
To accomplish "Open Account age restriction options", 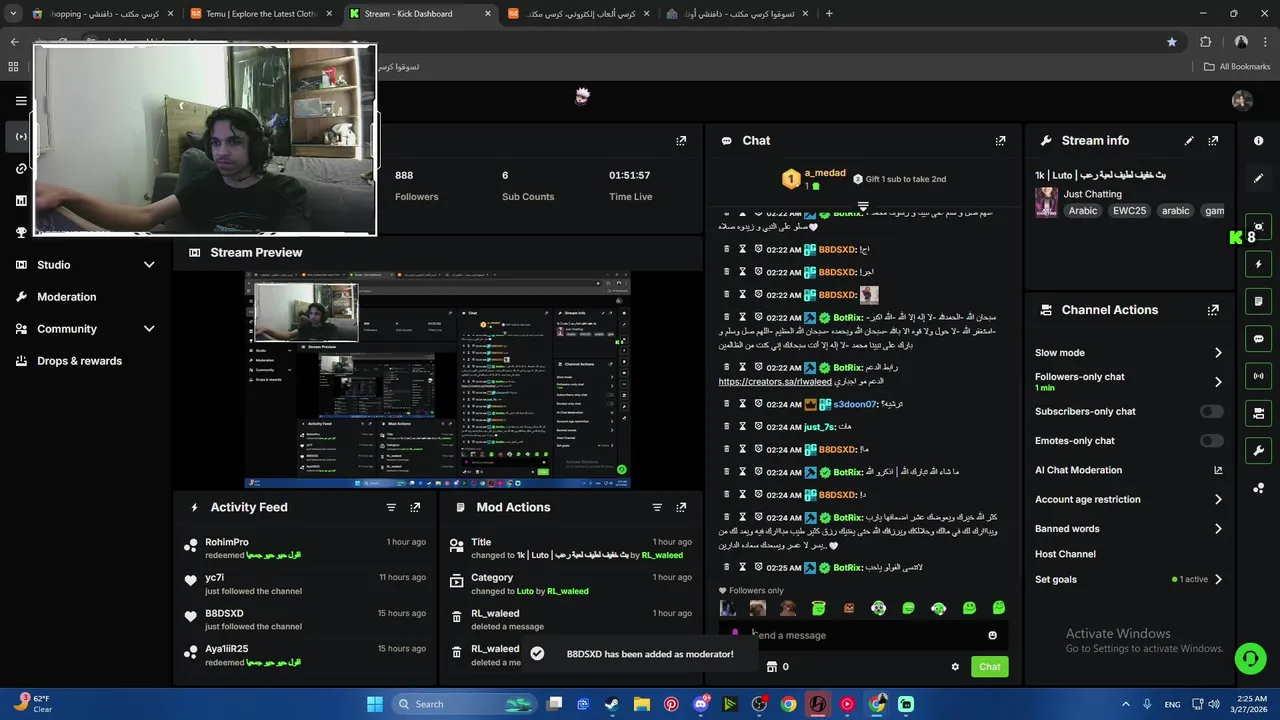I will click(1129, 500).
